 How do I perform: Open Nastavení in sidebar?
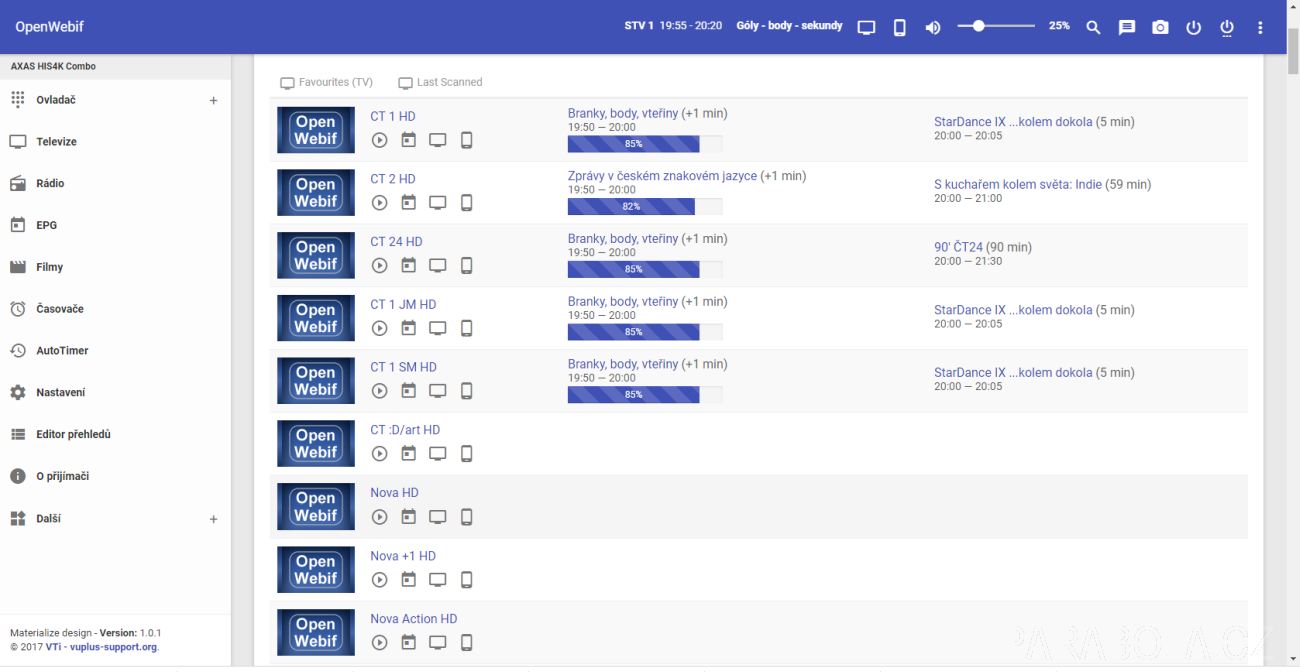115,393
